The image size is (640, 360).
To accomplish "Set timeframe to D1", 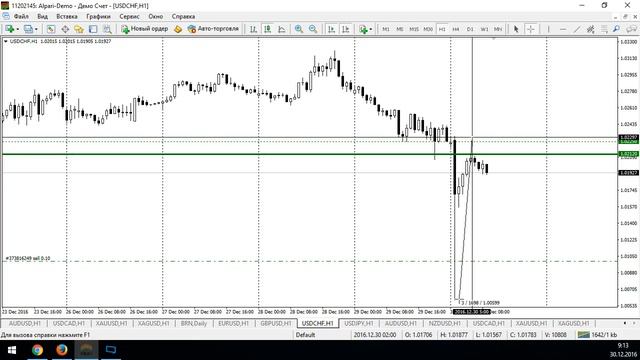I will pos(470,29).
